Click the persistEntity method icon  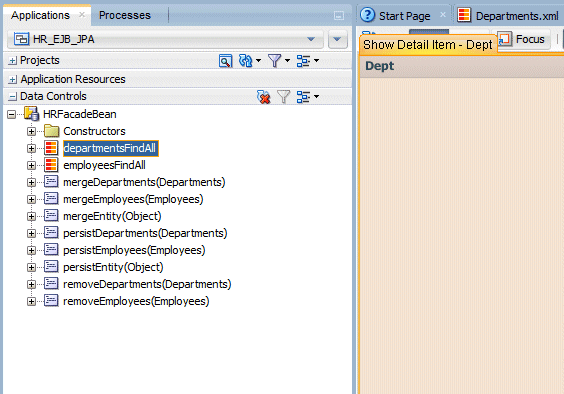(51, 266)
